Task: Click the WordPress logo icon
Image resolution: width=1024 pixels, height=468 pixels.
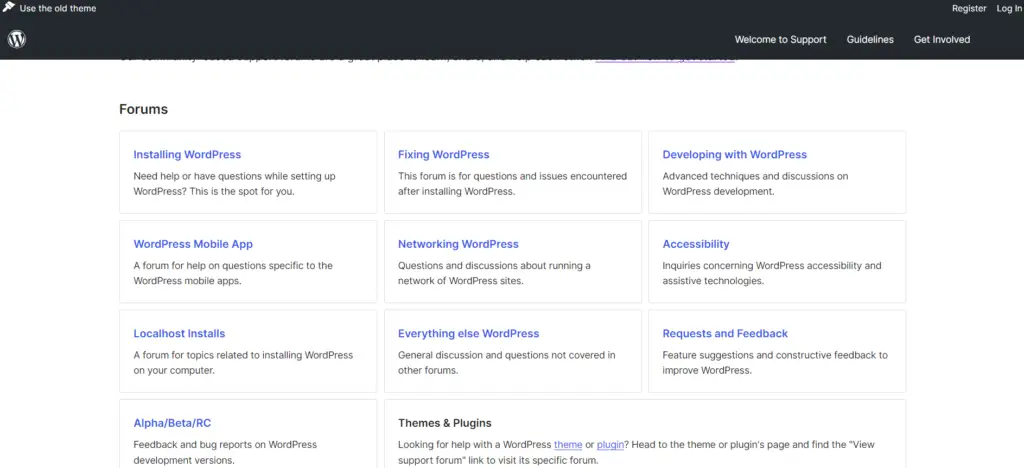Action: pos(17,39)
